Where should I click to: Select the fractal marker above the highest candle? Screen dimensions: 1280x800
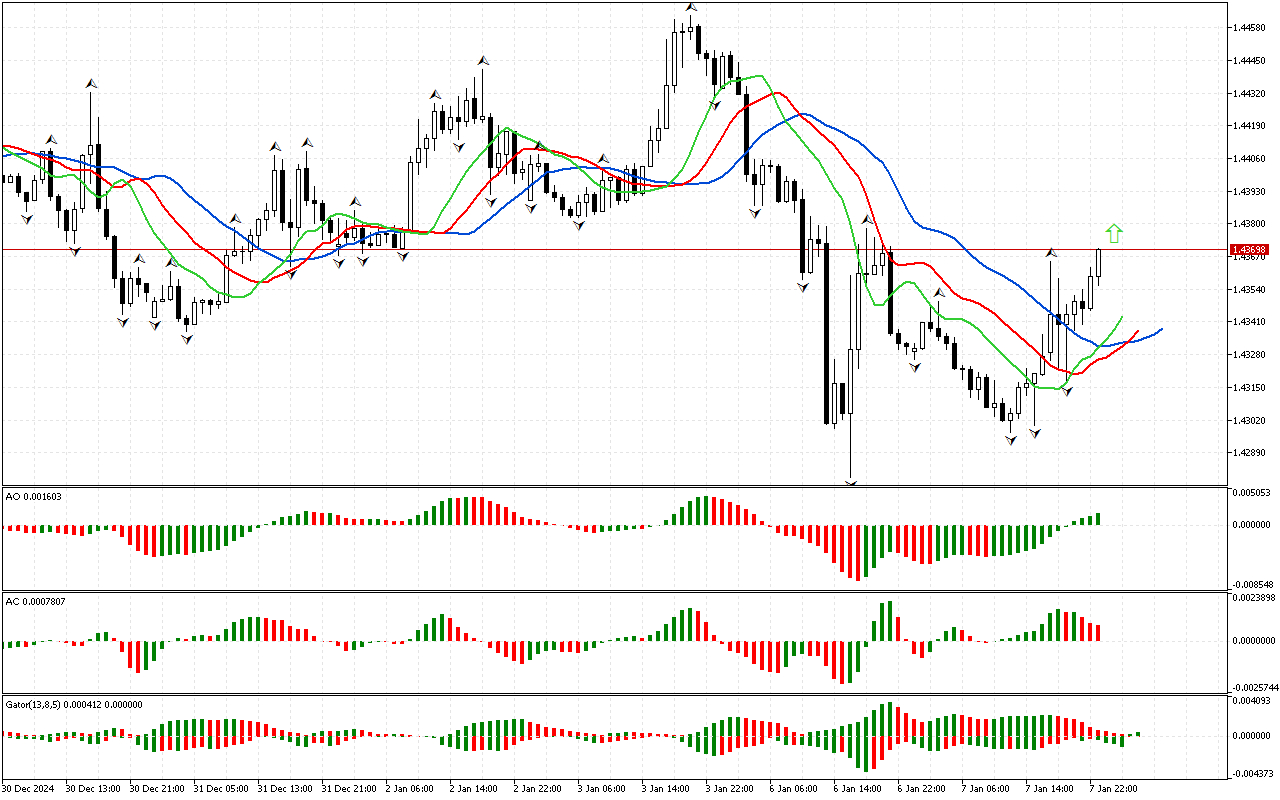click(691, 7)
